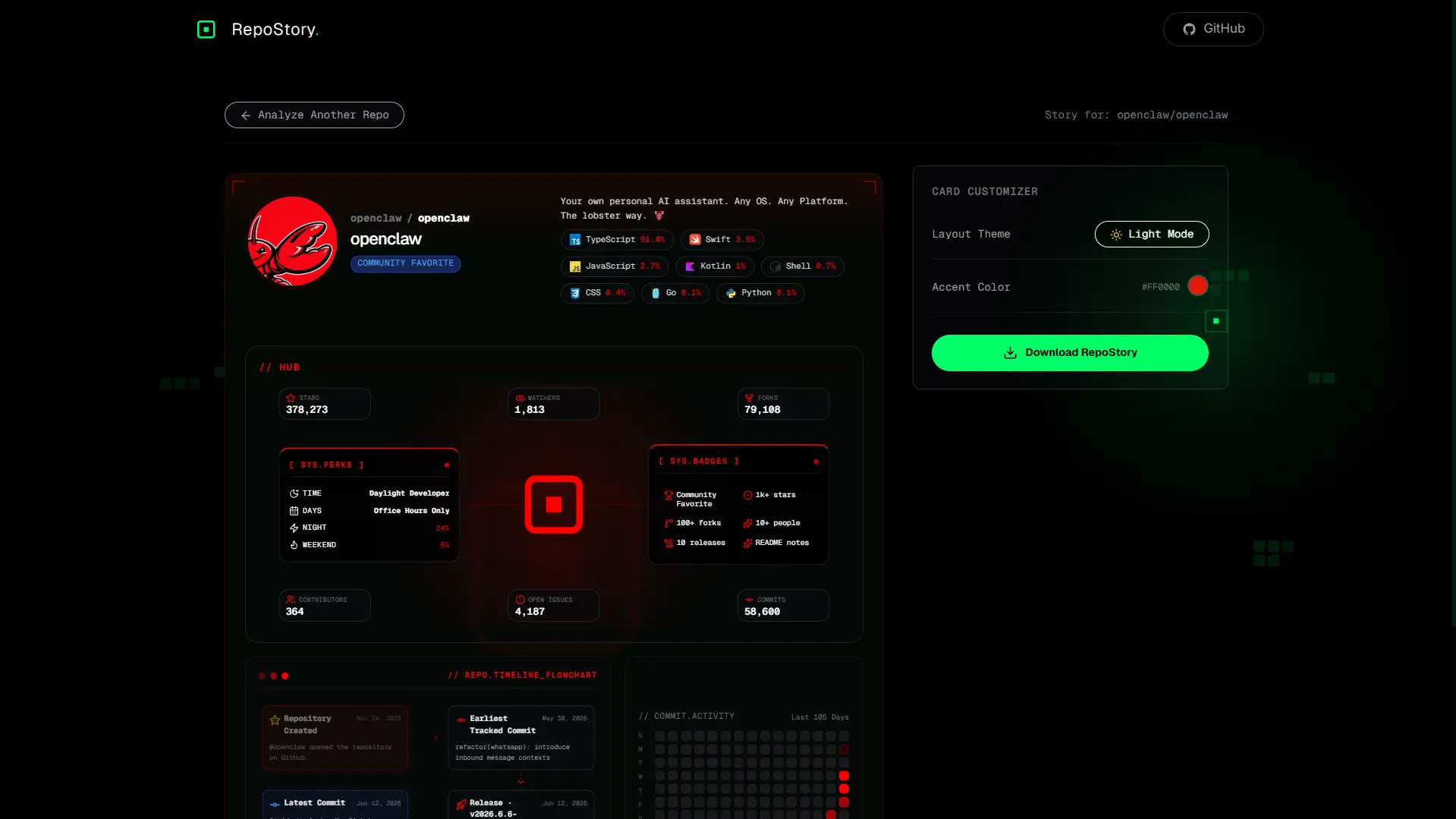This screenshot has width=1456, height=819.
Task: Click the accent color hex #FF0000
Action: [x=1160, y=287]
